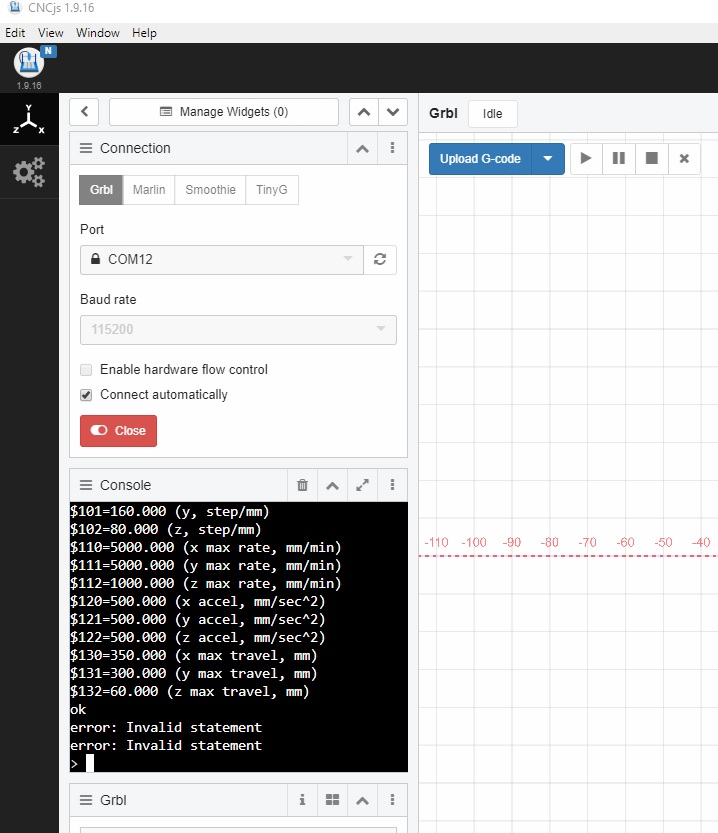This screenshot has height=833, width=718.
Task: Collapse the Connection widget
Action: (x=362, y=148)
